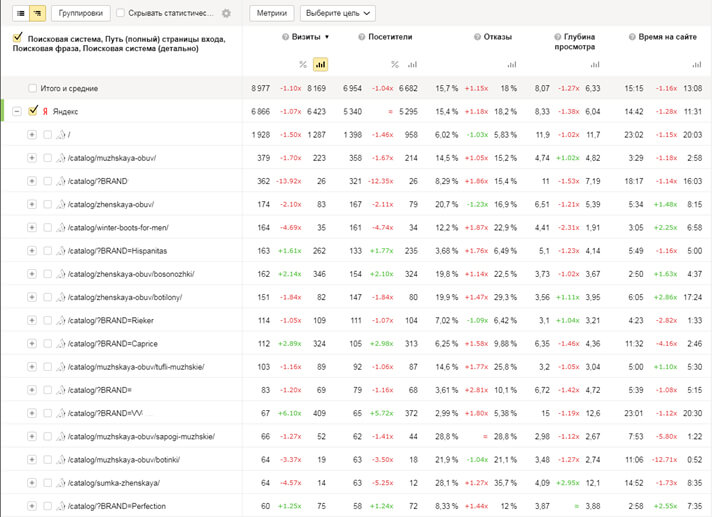Viewport: 712px width, 517px height.
Task: Open settings gear next to statistics checkbox
Action: click(226, 13)
